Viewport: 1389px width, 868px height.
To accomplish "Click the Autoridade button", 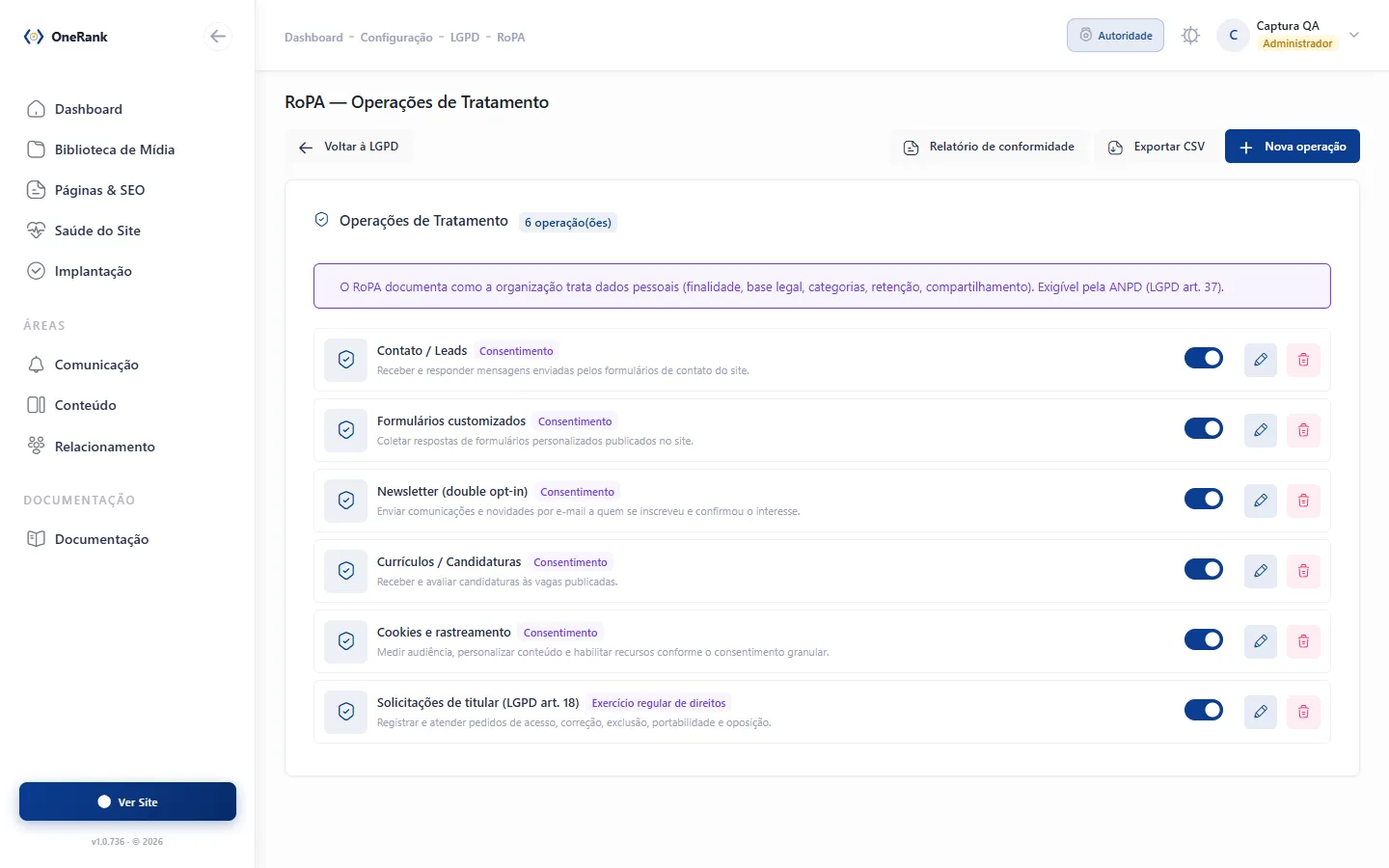I will [x=1115, y=36].
